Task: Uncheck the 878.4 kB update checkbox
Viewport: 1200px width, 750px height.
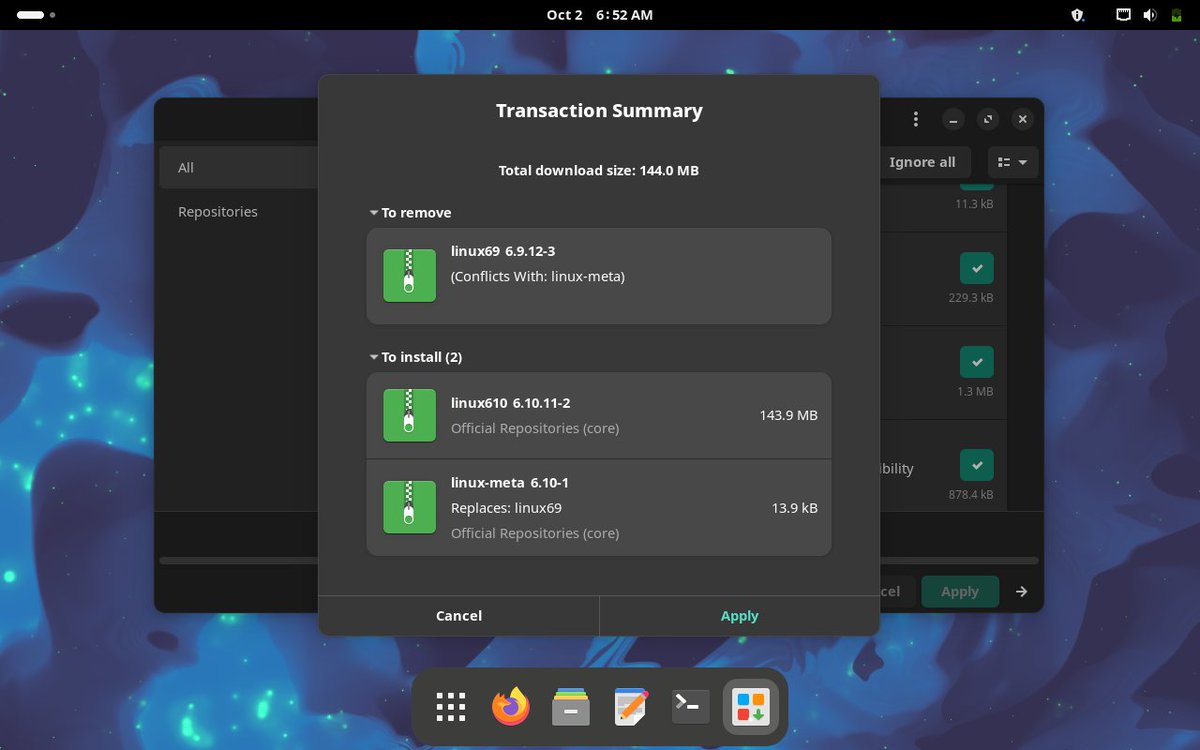Action: click(x=977, y=465)
